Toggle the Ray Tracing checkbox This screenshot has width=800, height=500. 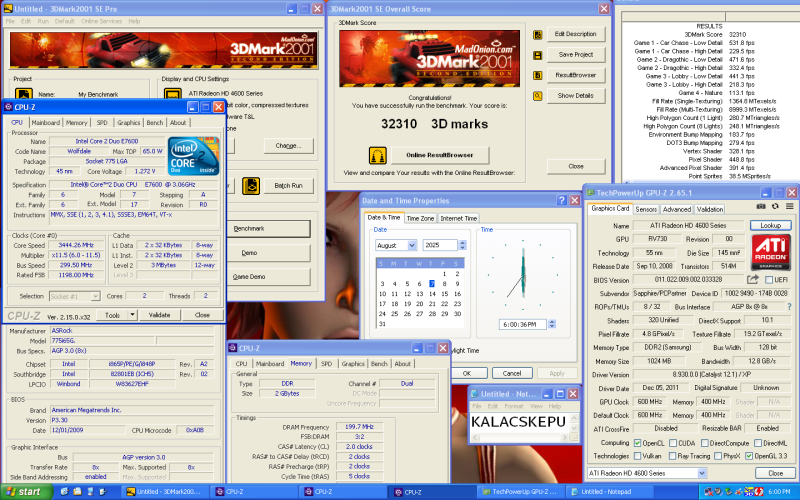pyautogui.click(x=672, y=456)
